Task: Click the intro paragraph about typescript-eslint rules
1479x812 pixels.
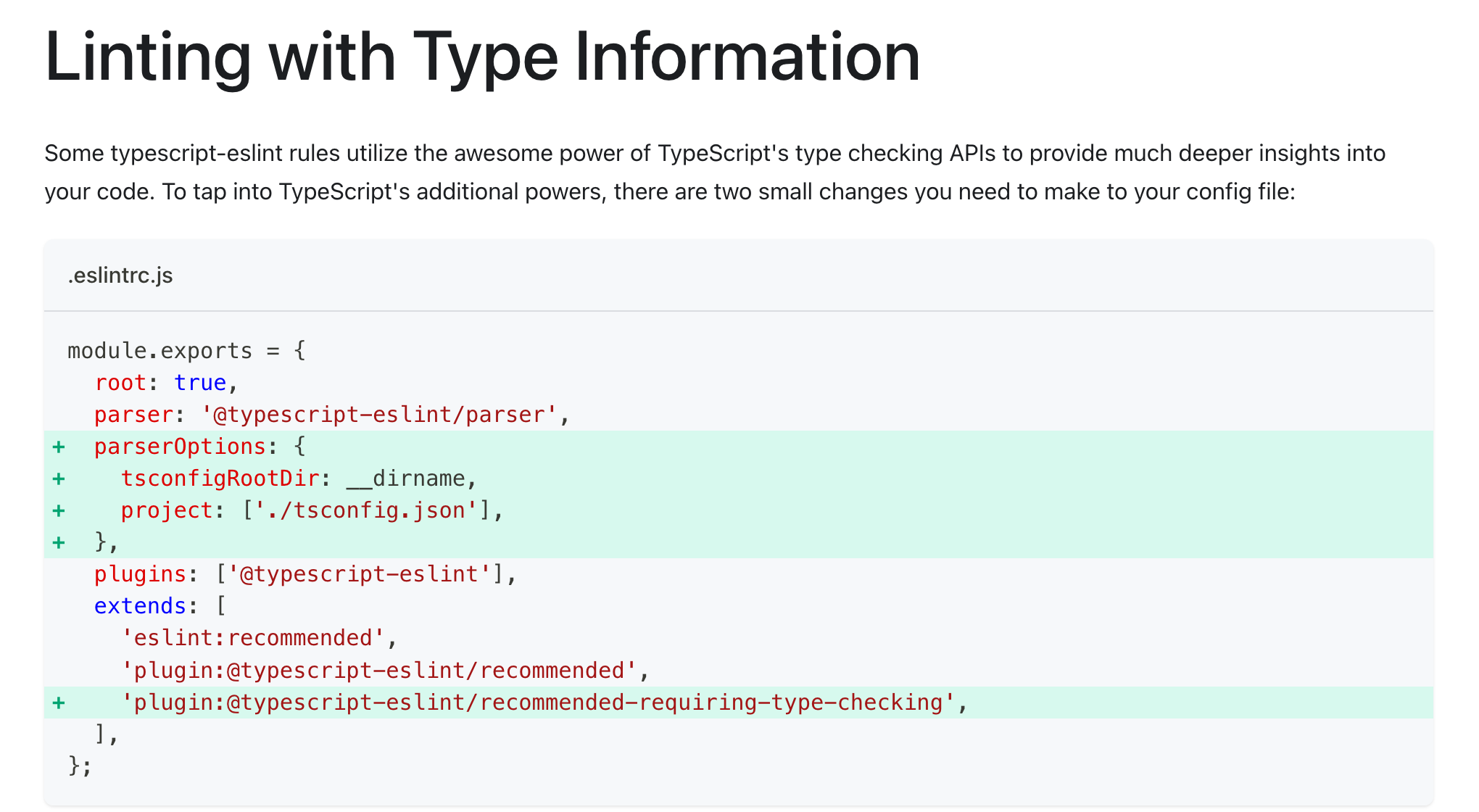Action: click(714, 173)
